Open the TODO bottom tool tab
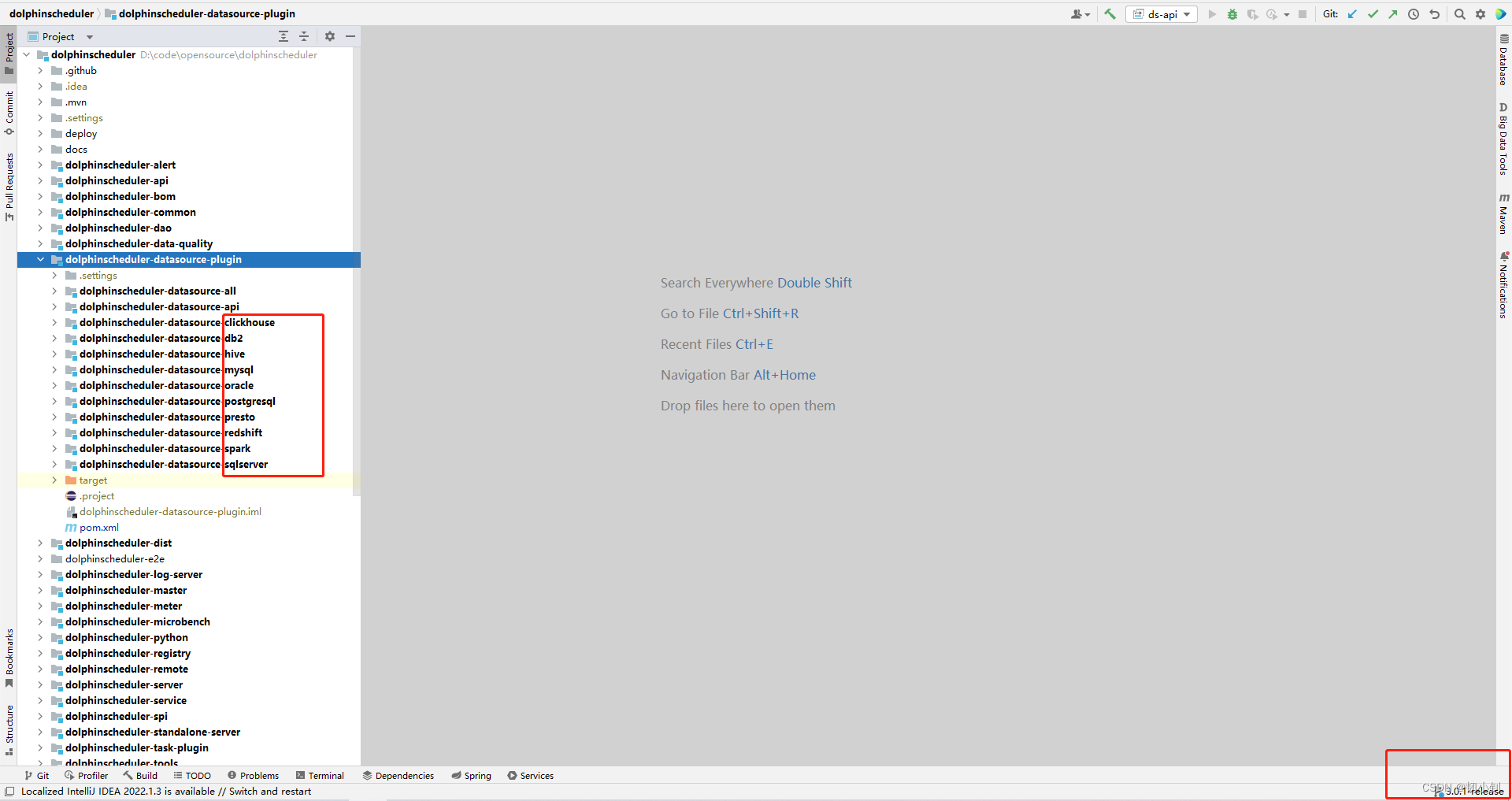 click(192, 776)
